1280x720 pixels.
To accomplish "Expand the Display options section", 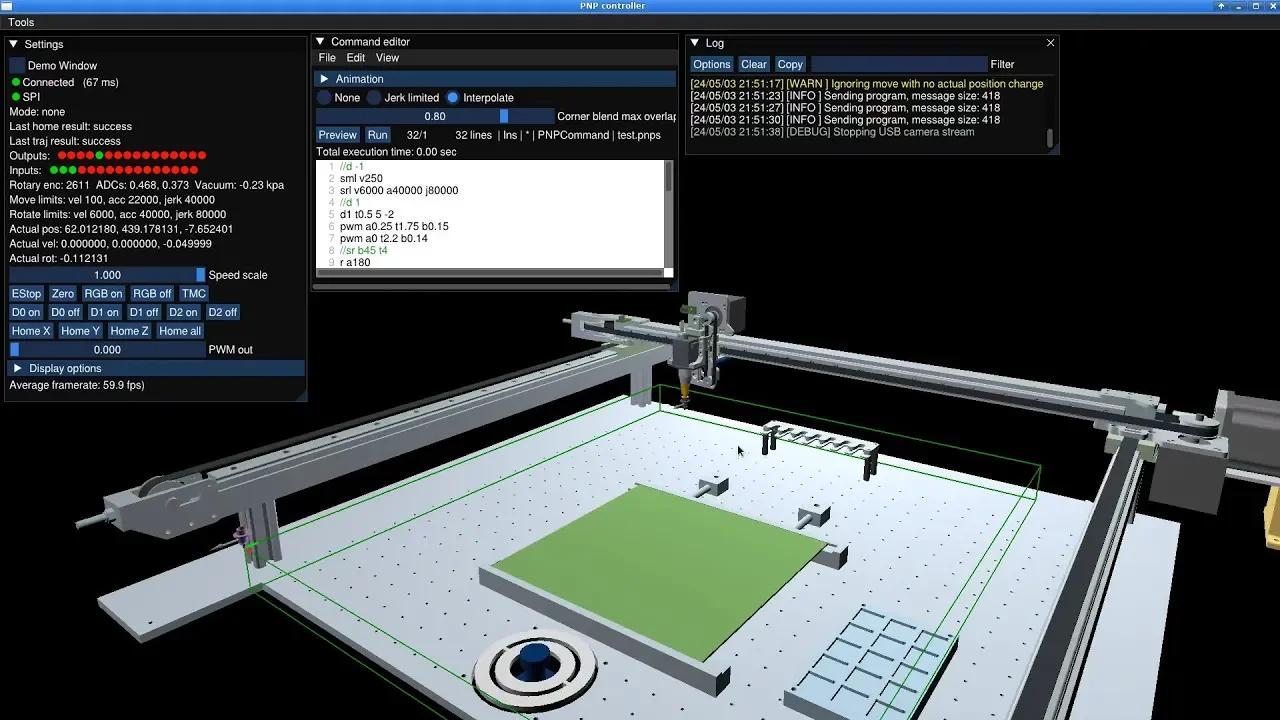I will [17, 368].
